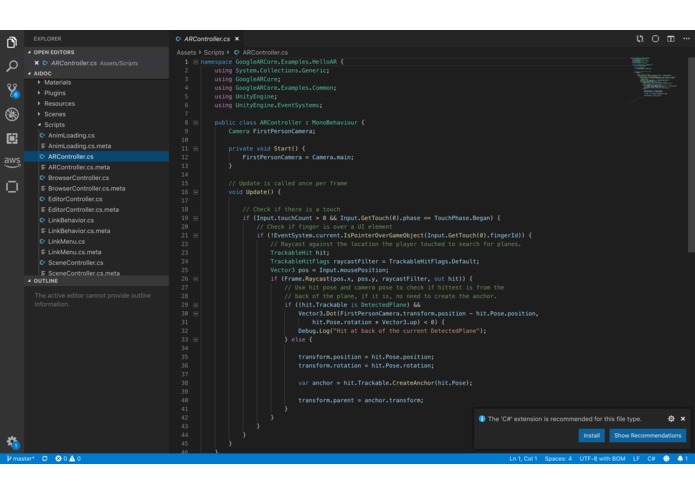Open notifications bell in status bar
Screen dimensions: 695x494
(x=682, y=459)
